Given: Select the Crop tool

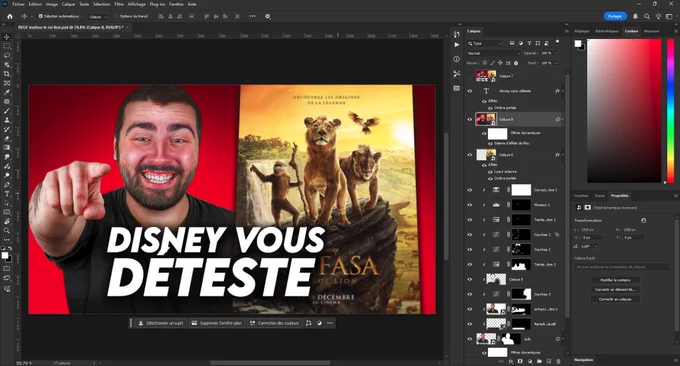Looking at the screenshot, I should [7, 74].
